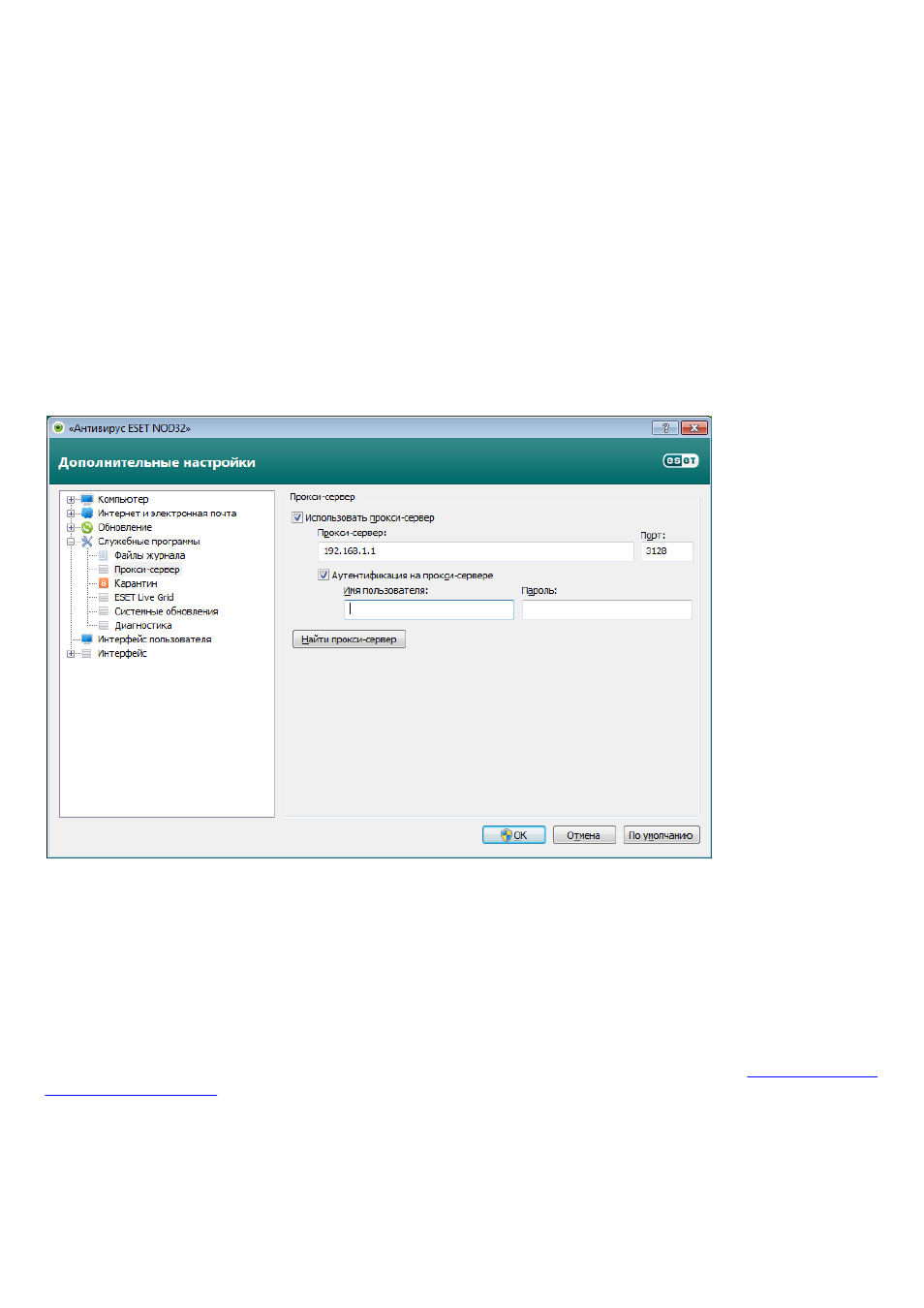
Task: Select Диагностика in the tree
Action: coord(143,626)
